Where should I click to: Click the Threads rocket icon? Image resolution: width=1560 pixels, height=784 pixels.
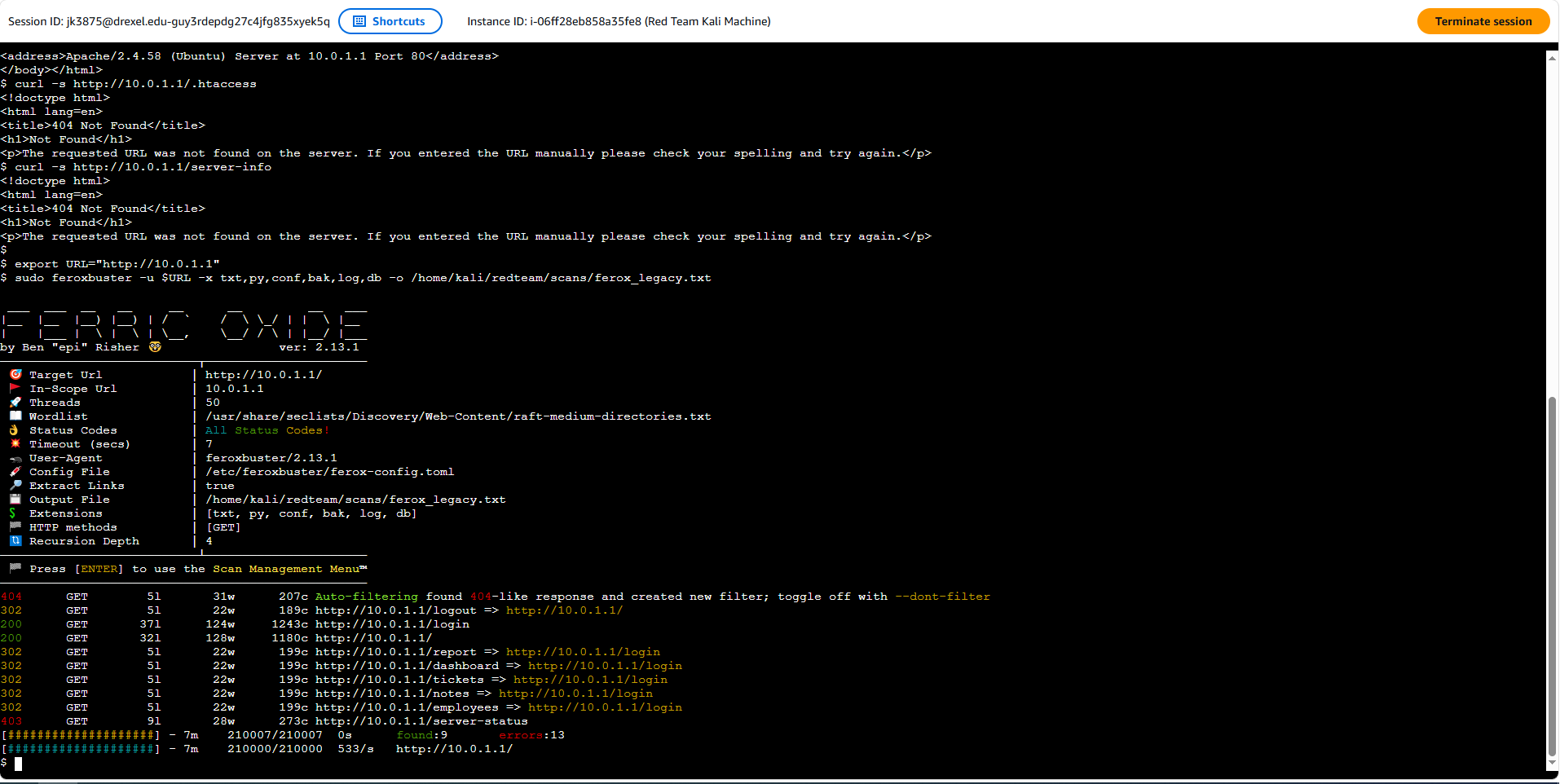15,402
